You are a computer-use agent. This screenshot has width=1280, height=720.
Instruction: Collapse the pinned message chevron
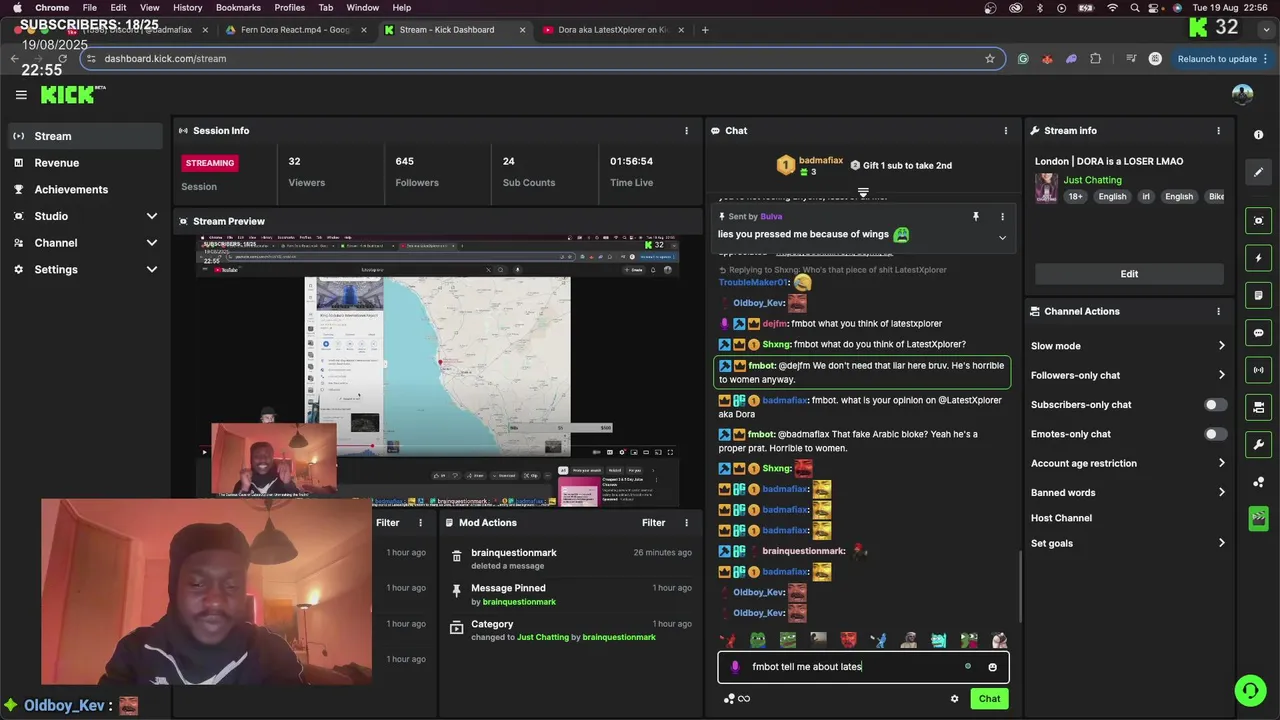[1002, 237]
